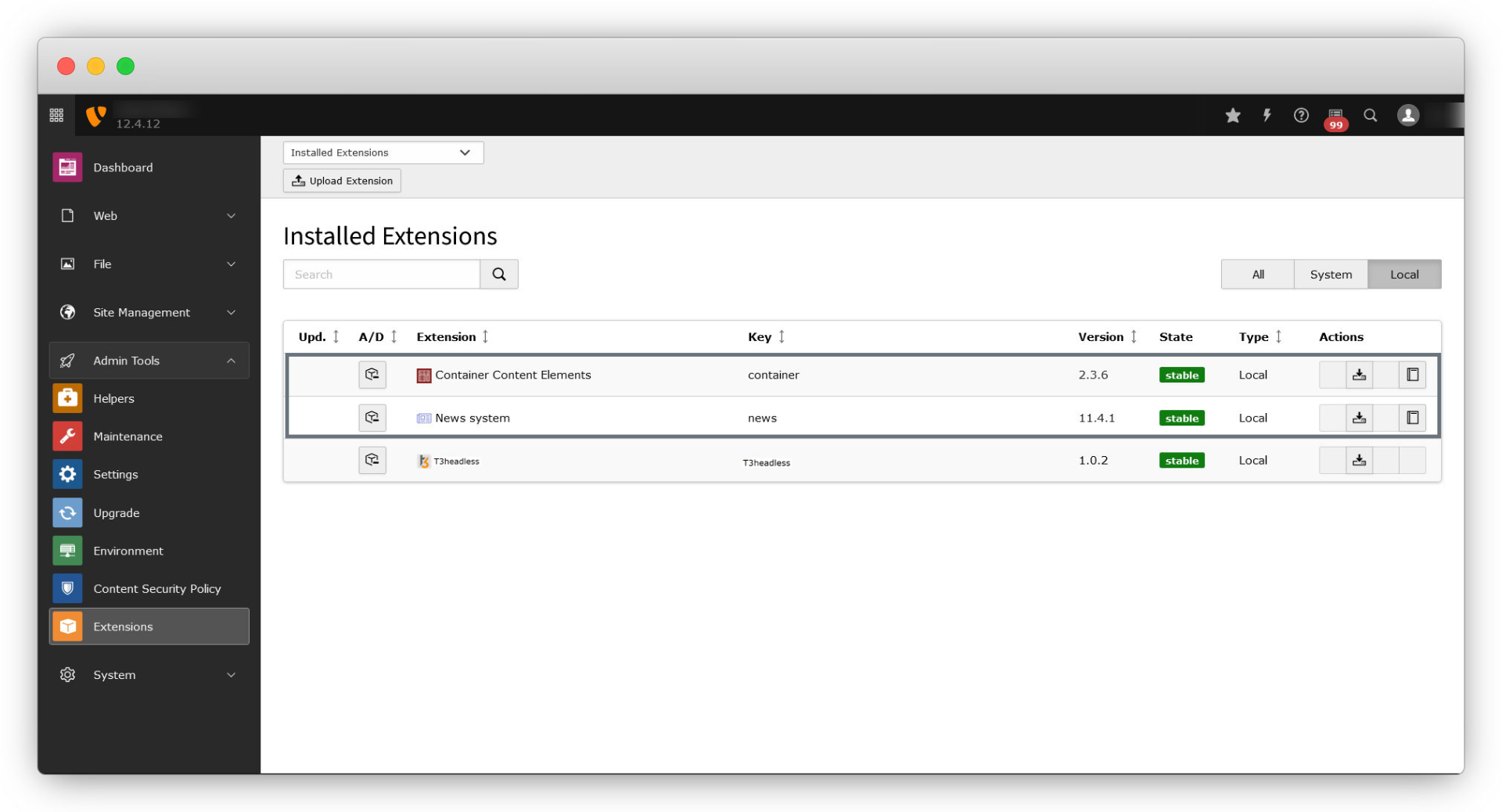Viewport: 1502px width, 812px height.
Task: Select the All extensions filter tab
Action: click(x=1257, y=275)
